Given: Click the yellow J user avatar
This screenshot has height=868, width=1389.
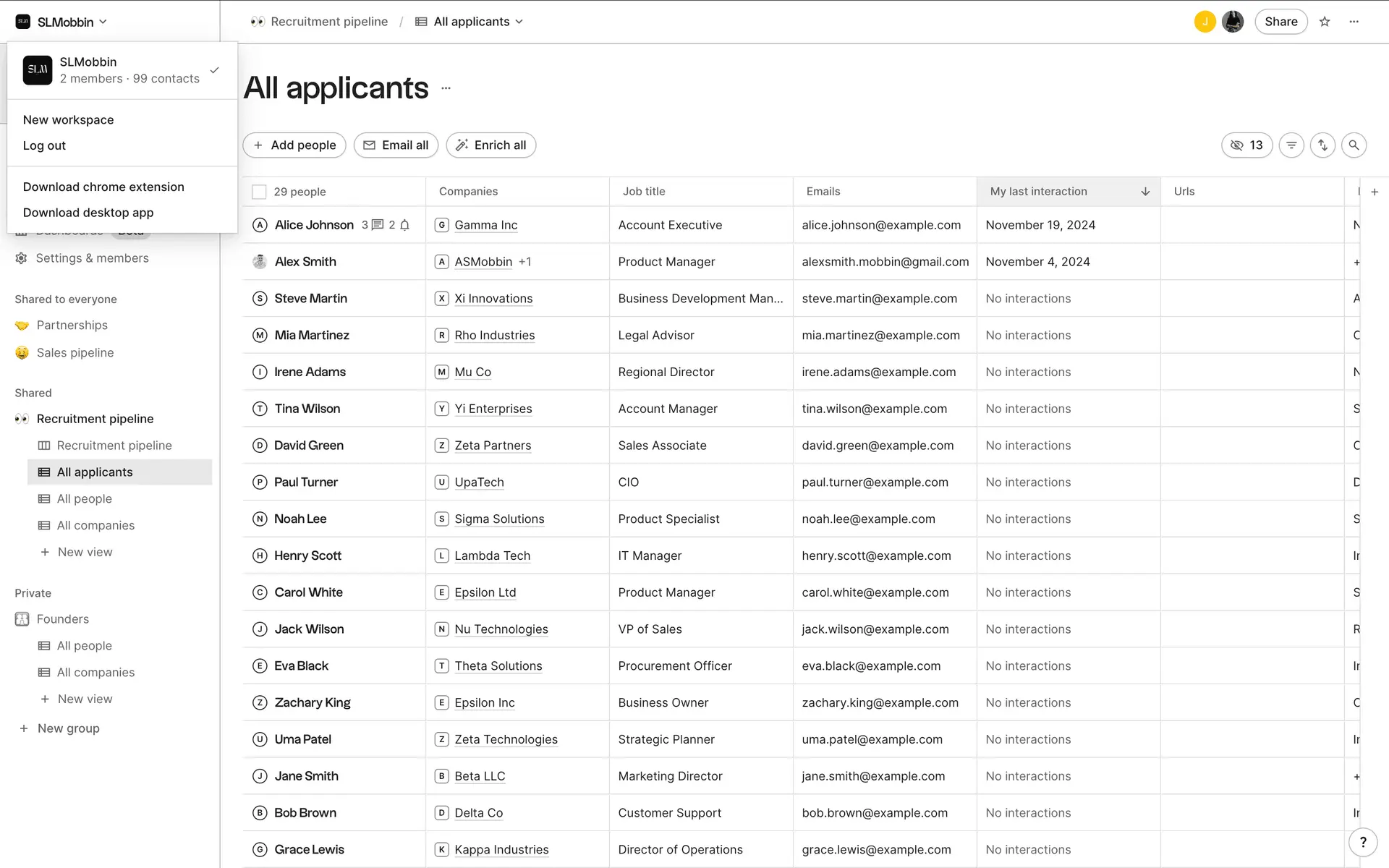Looking at the screenshot, I should point(1205,22).
